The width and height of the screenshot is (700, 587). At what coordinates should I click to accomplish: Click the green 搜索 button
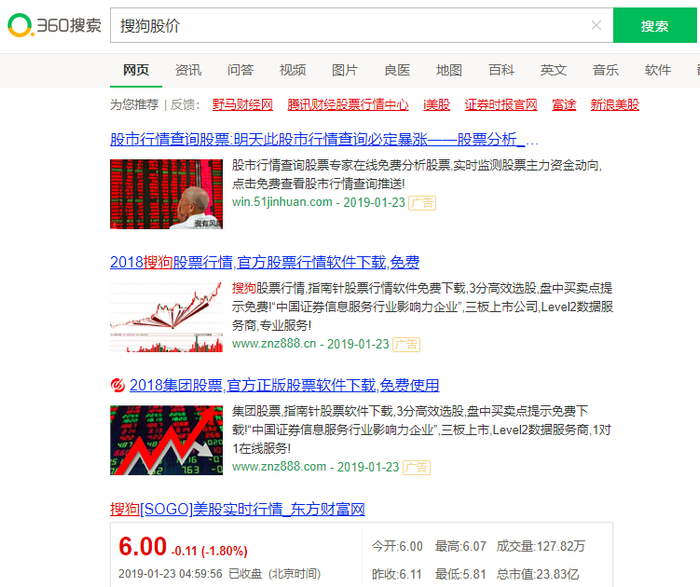(654, 25)
